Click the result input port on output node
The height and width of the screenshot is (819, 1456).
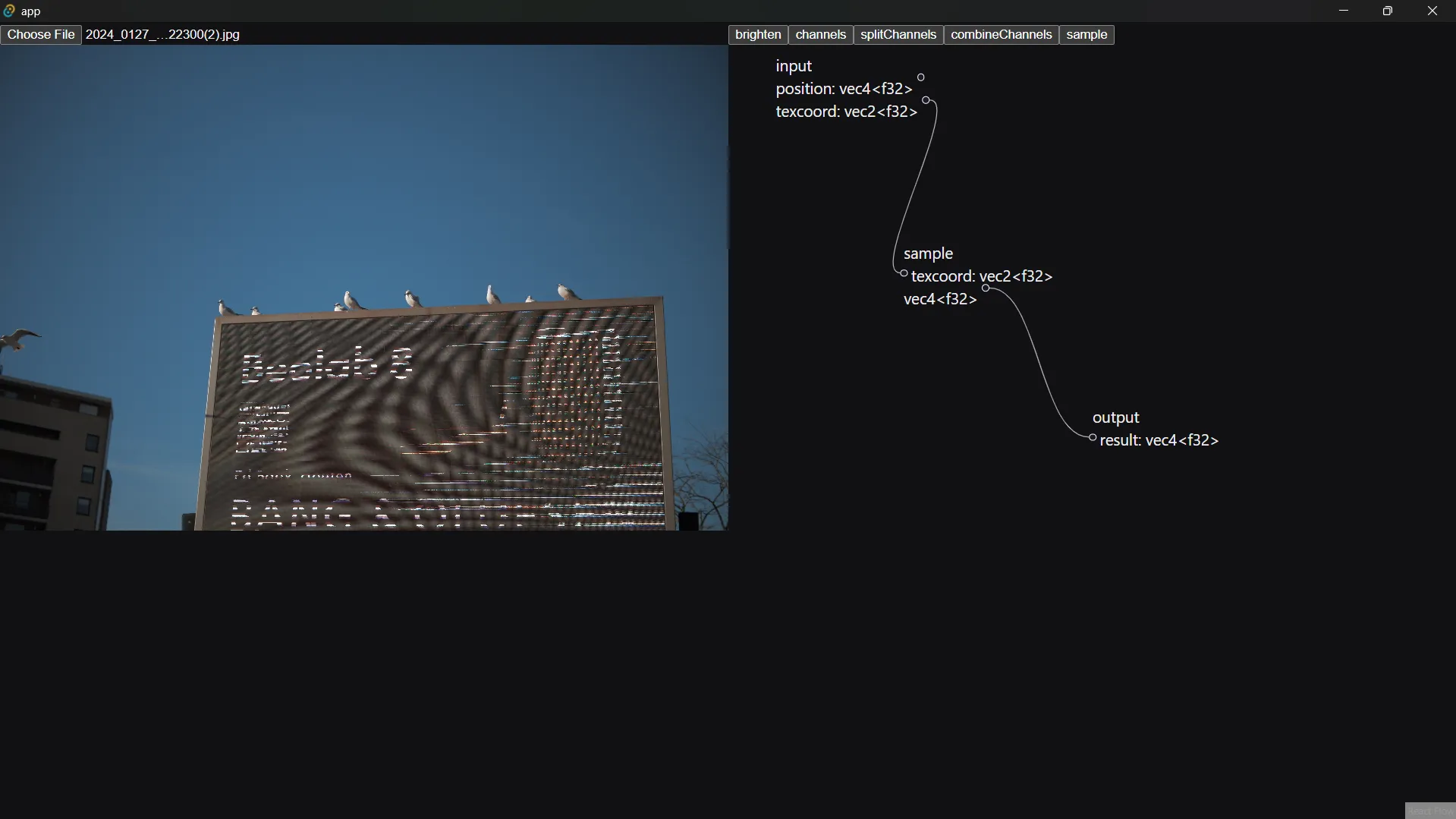pyautogui.click(x=1093, y=437)
